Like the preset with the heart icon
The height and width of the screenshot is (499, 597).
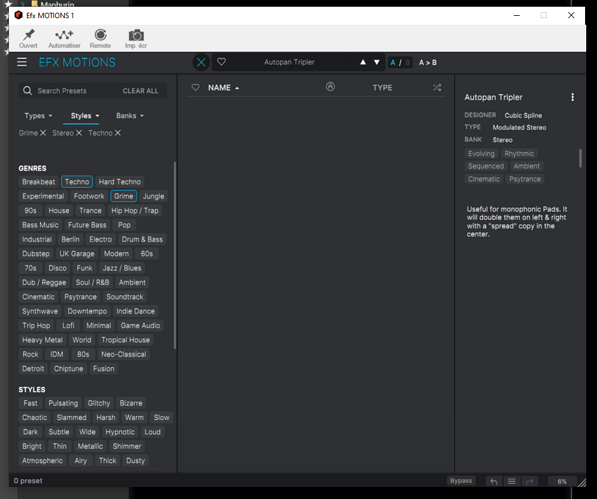pyautogui.click(x=221, y=62)
